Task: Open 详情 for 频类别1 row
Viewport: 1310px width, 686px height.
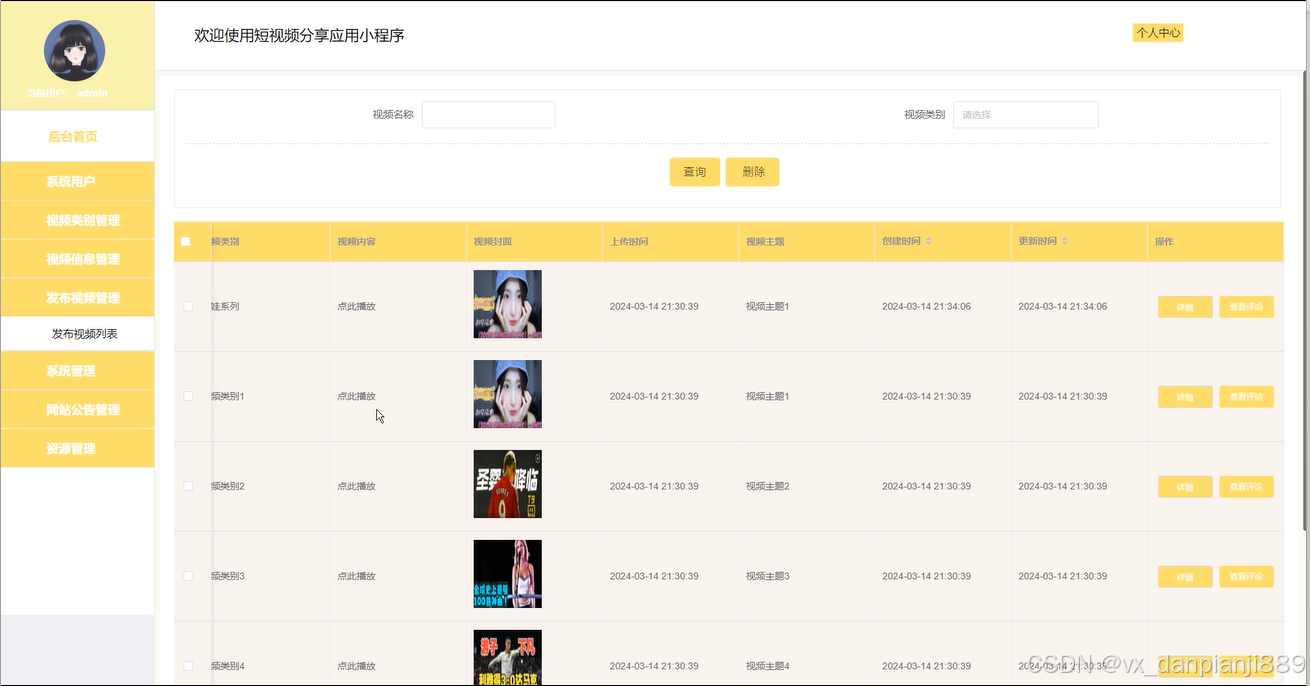Action: pyautogui.click(x=1185, y=397)
